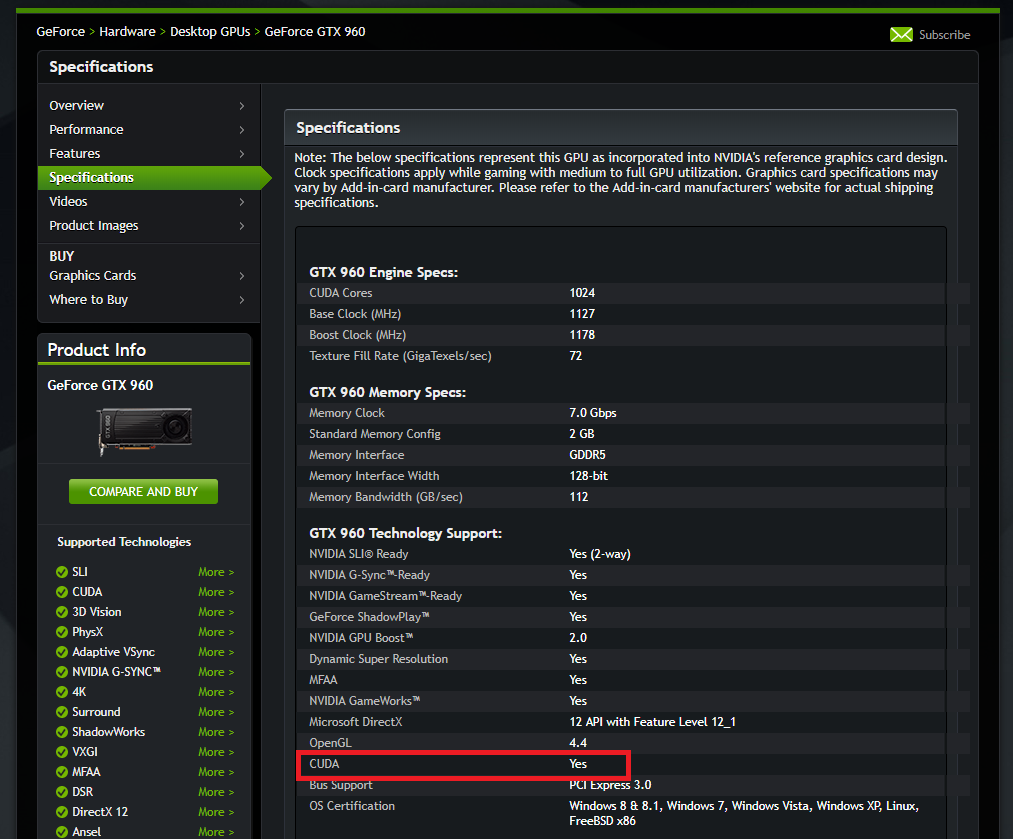1013x839 pixels.
Task: Click the green checkmark beside DirectX 12
Action: coord(62,812)
